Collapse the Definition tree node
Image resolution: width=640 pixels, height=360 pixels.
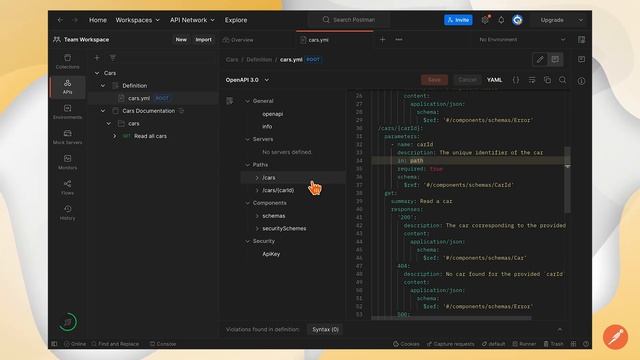pos(103,86)
